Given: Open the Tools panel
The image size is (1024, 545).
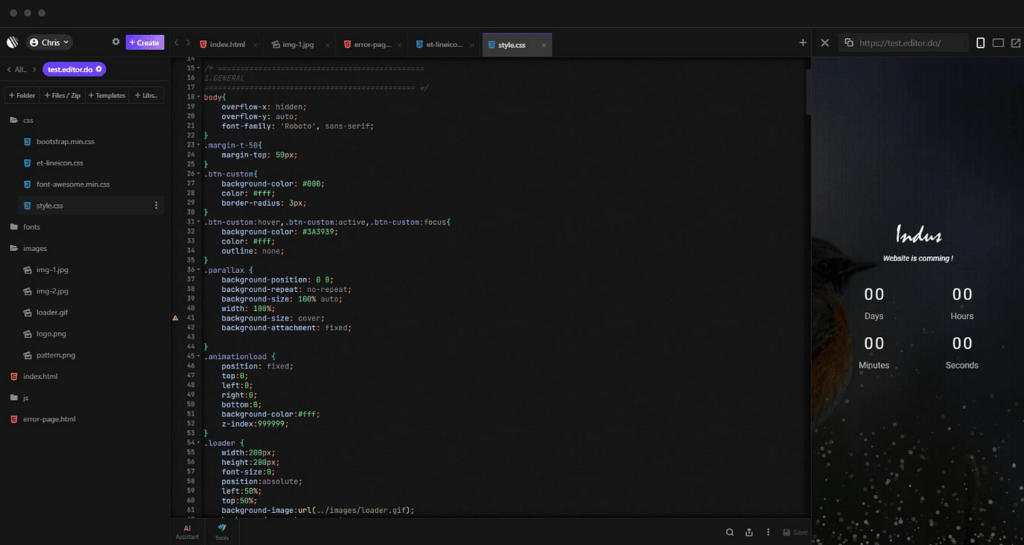Looking at the screenshot, I should coord(221,531).
